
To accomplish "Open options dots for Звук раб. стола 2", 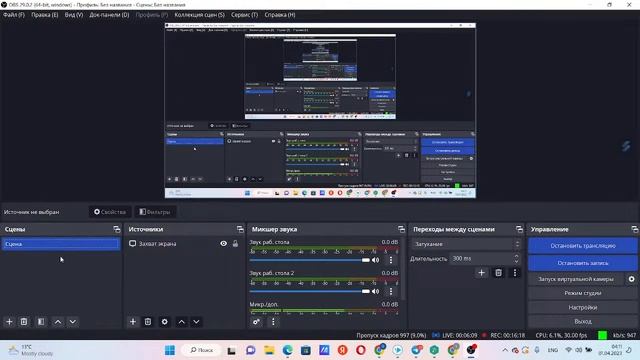I will point(391,291).
